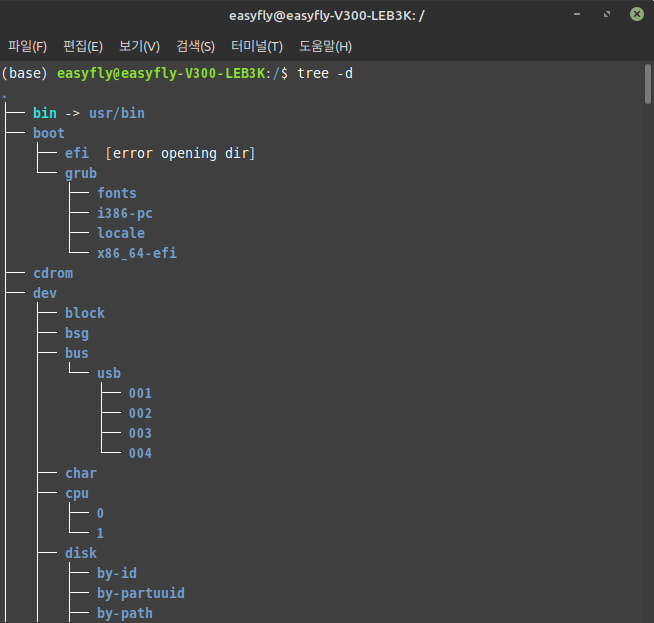
Task: Open the 터미널(T) menu
Action: coord(257,46)
